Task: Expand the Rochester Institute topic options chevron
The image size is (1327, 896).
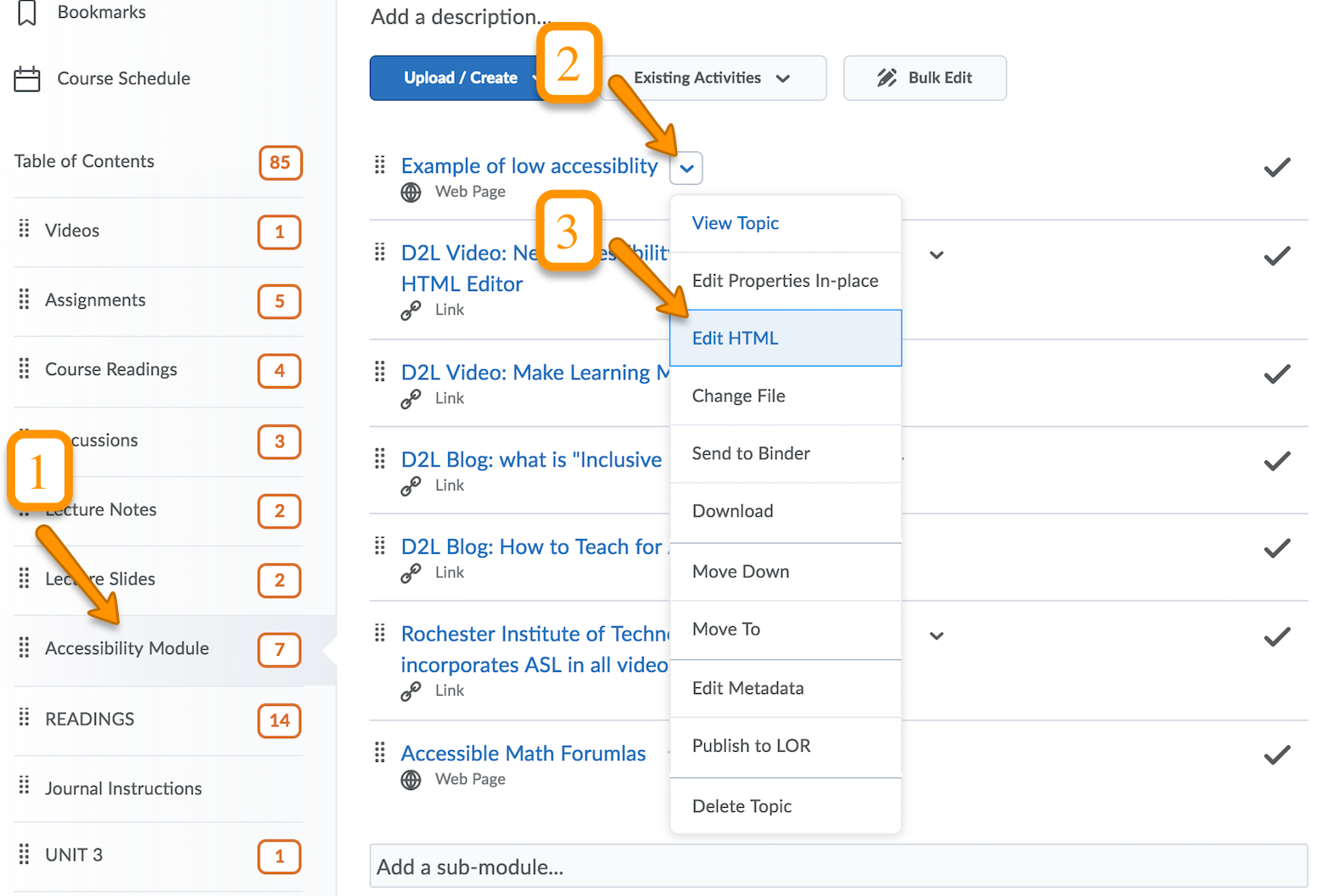Action: (937, 636)
